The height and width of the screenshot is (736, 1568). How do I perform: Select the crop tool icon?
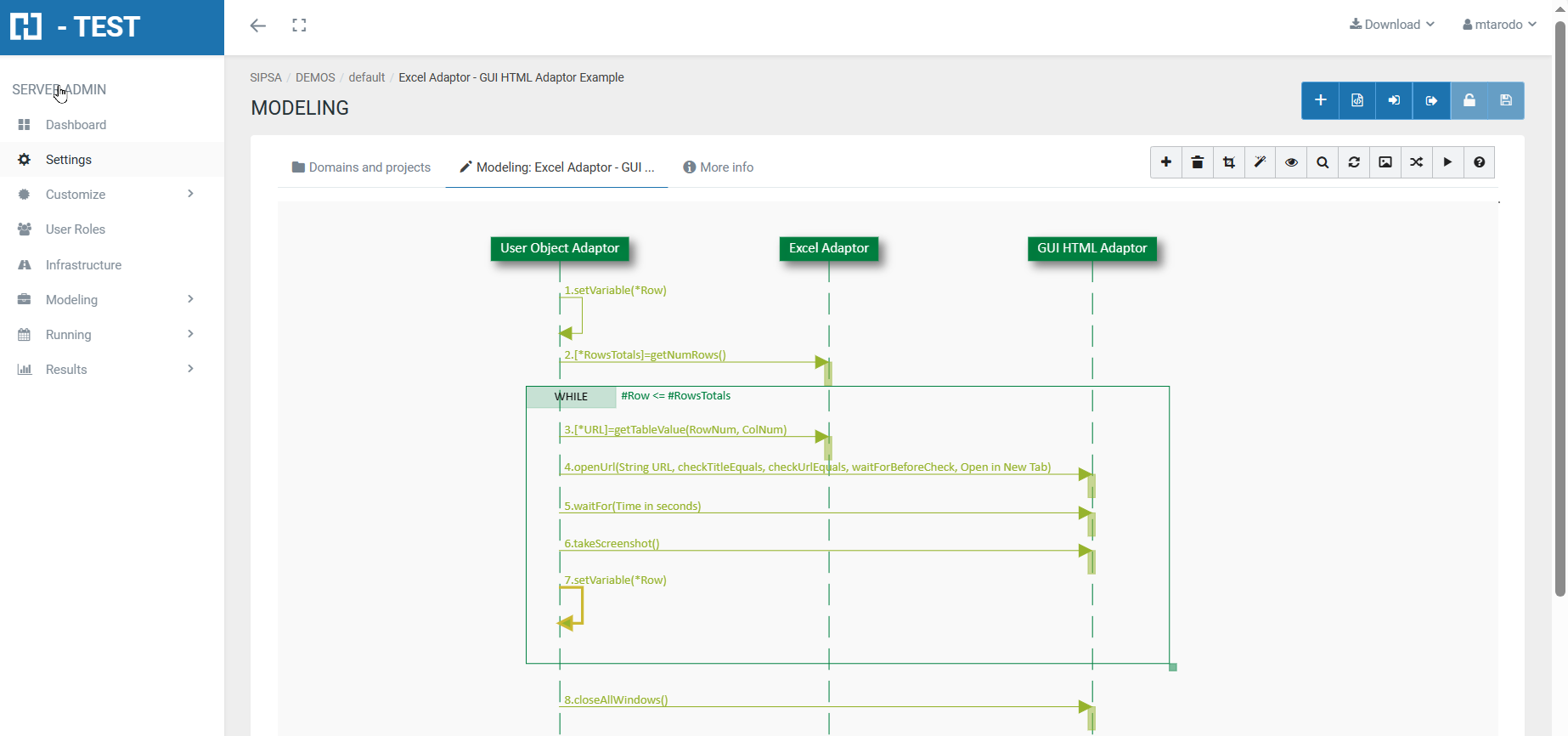1229,162
